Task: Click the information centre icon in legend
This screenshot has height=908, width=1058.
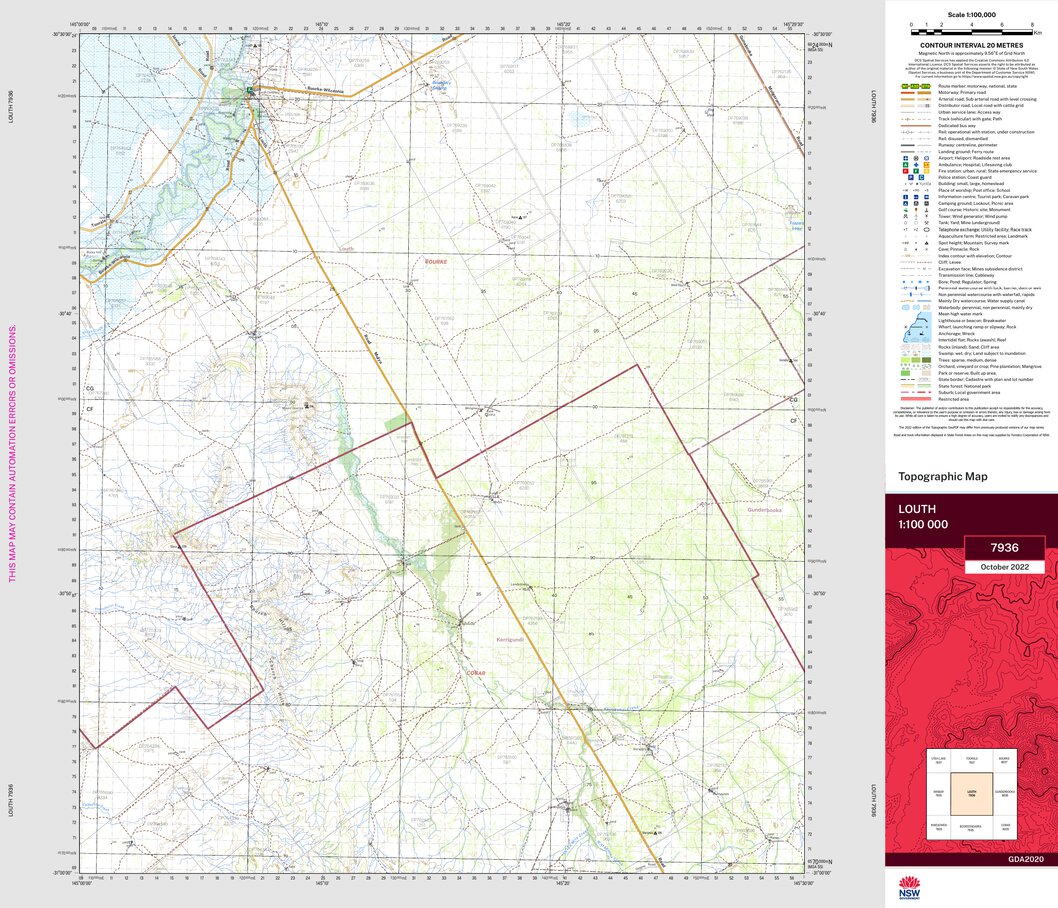Action: point(906,197)
